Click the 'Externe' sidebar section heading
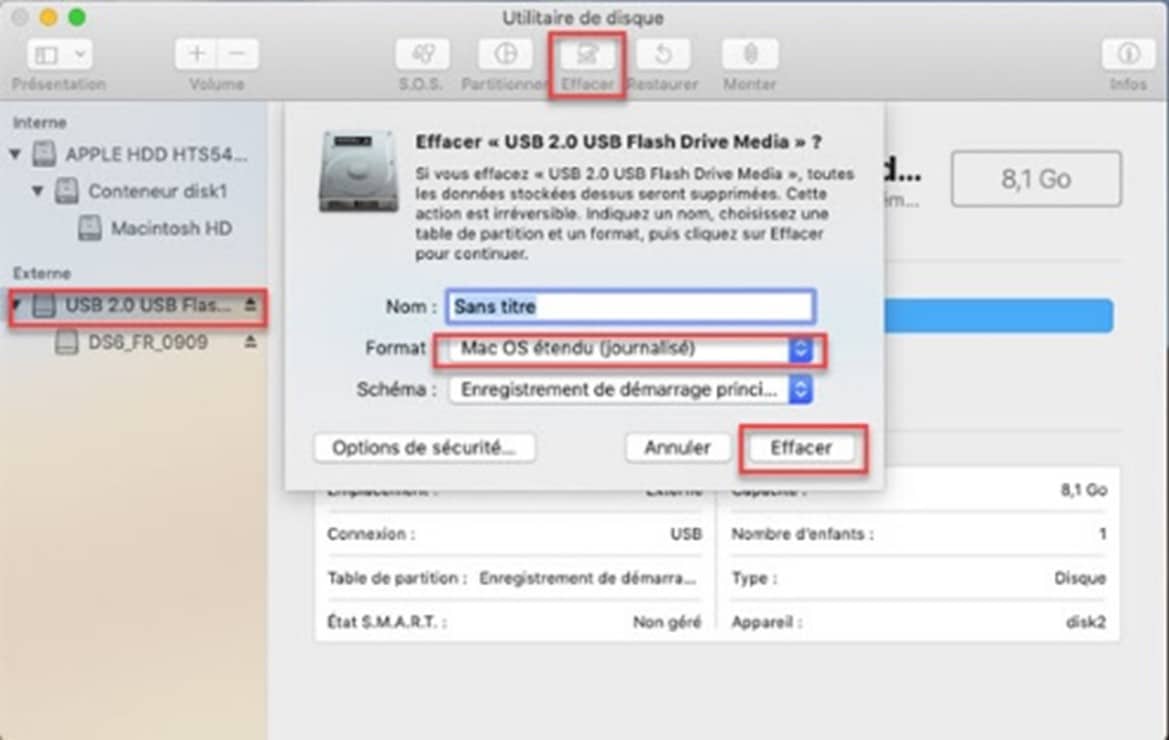 [42, 273]
